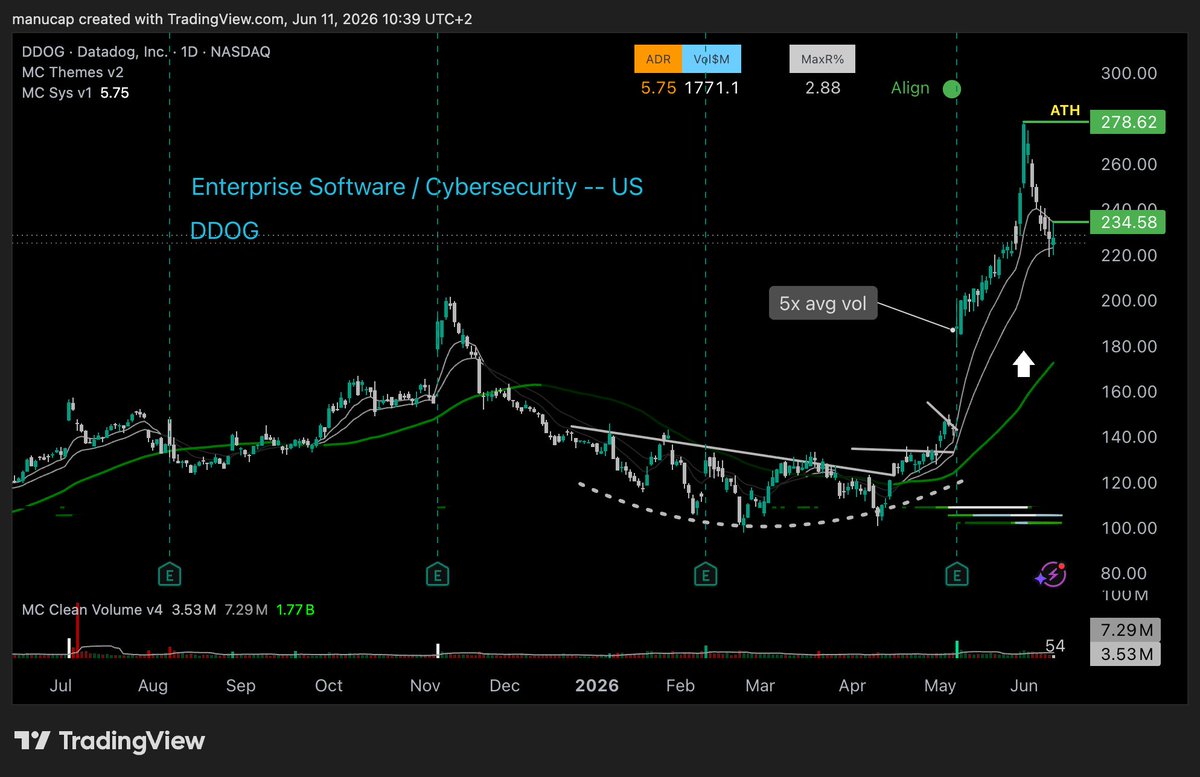1200x777 pixels.
Task: Click the 160.00 price axis label
Action: pos(1131,392)
